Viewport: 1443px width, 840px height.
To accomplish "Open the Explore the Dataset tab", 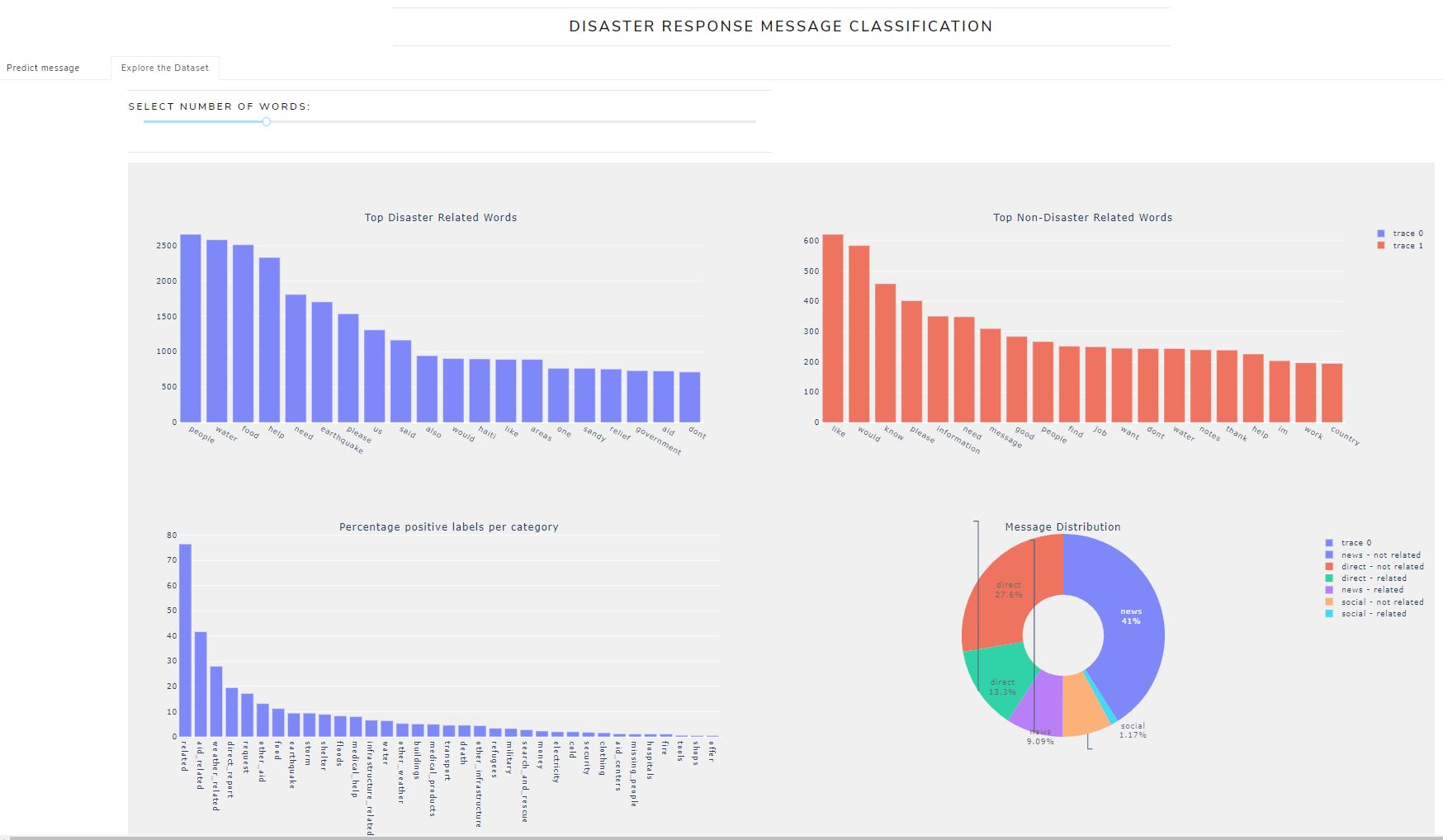I will click(x=164, y=68).
